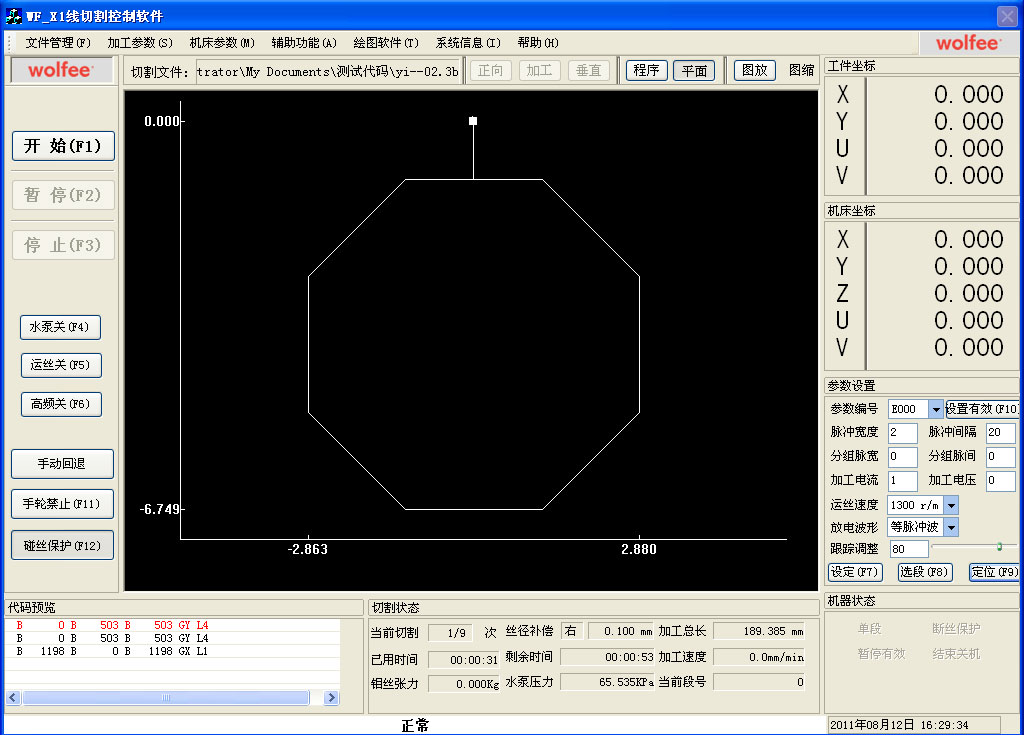Open the 放电波形 waveform dropdown

click(950, 527)
